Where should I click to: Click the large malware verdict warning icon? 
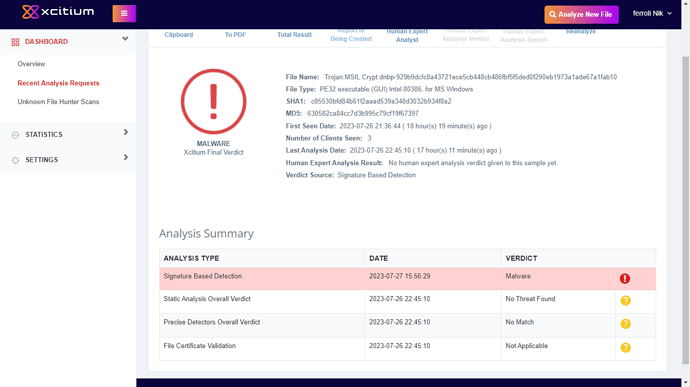pos(213,101)
